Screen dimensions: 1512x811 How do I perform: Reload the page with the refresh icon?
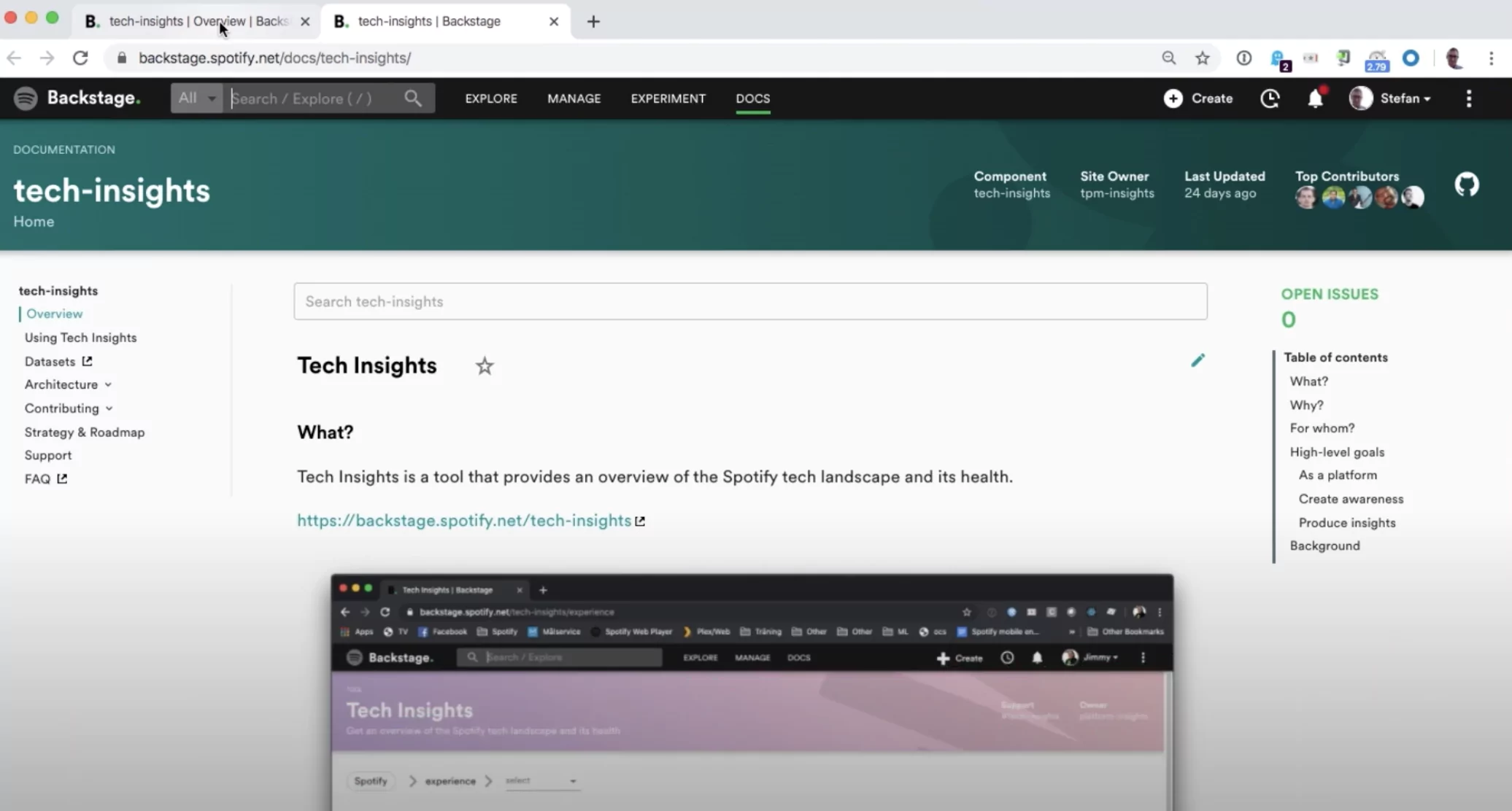point(80,58)
